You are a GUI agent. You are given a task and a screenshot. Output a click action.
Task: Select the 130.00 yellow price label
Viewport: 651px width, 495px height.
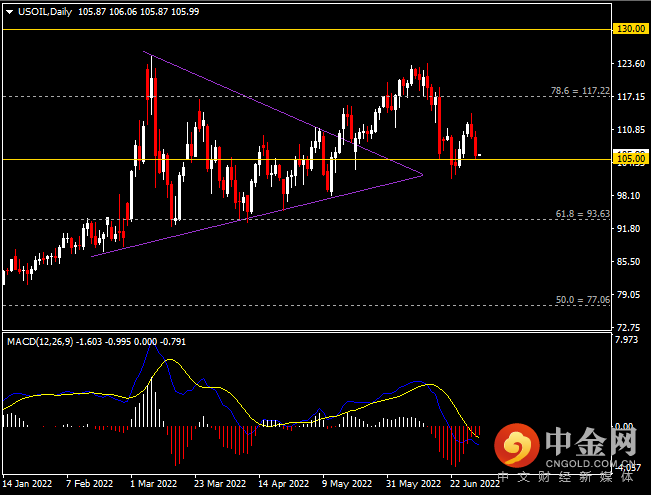point(631,29)
